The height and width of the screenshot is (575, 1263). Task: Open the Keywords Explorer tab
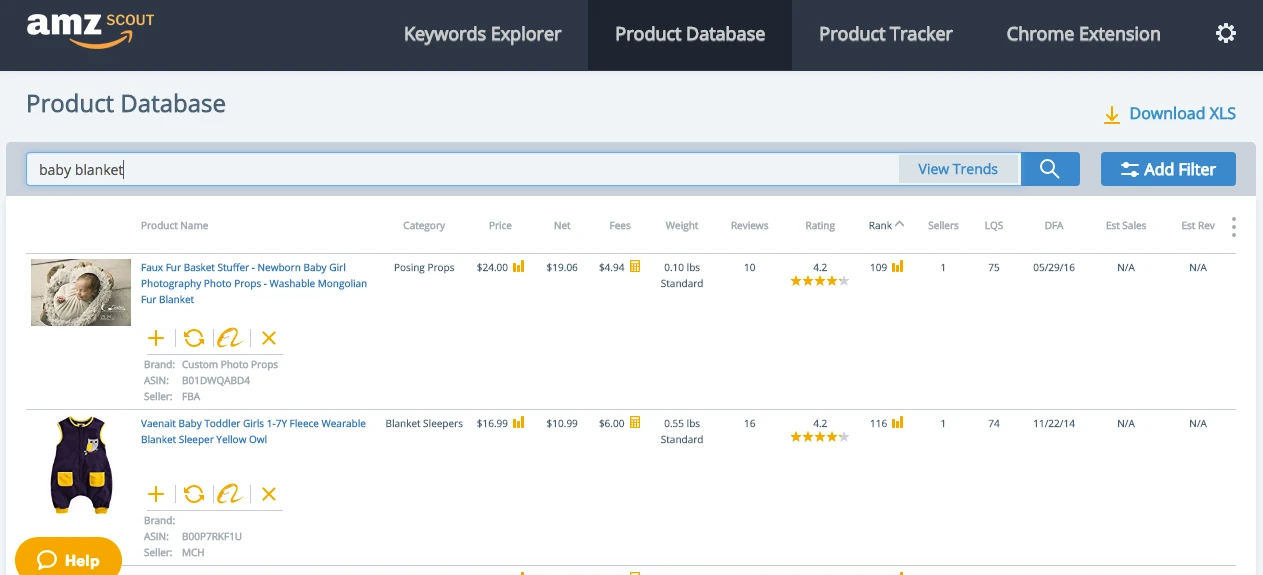click(482, 35)
